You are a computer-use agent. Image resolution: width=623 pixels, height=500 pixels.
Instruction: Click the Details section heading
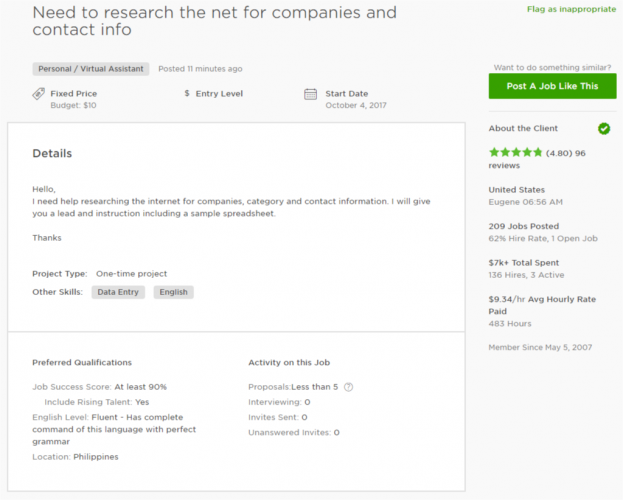tap(52, 154)
